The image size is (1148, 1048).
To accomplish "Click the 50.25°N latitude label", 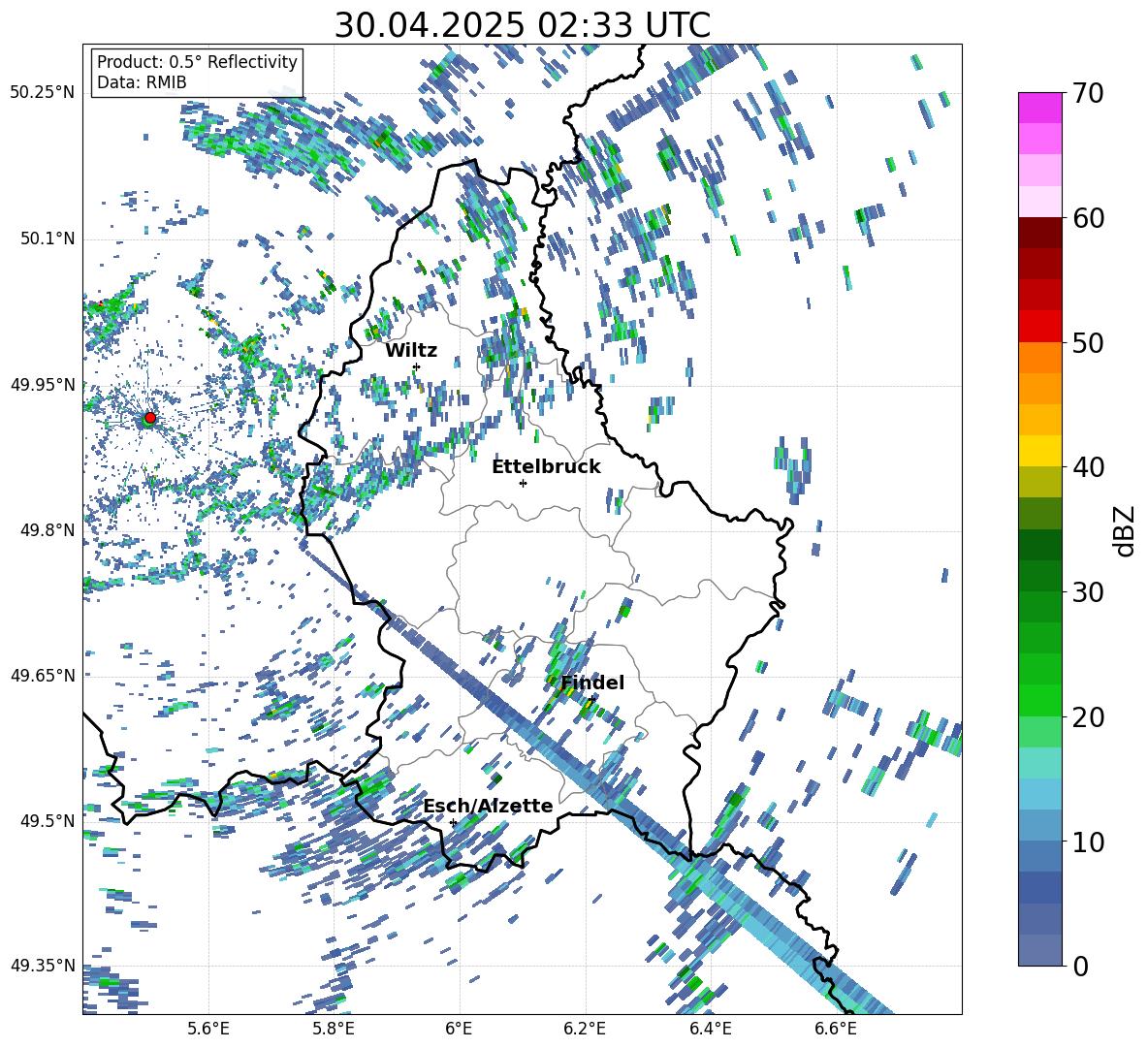I will tap(43, 93).
